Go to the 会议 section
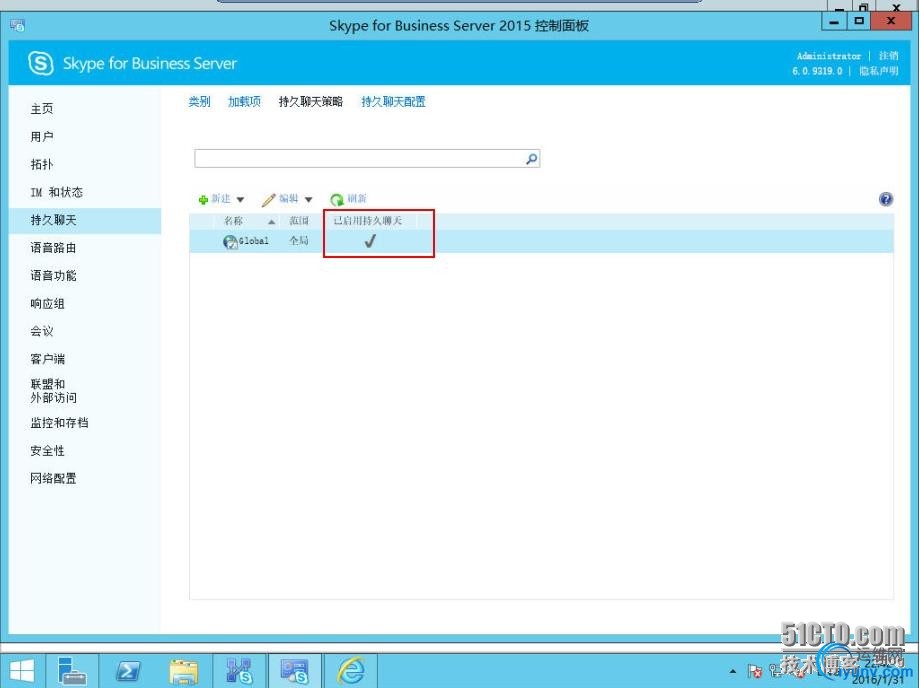 42,331
